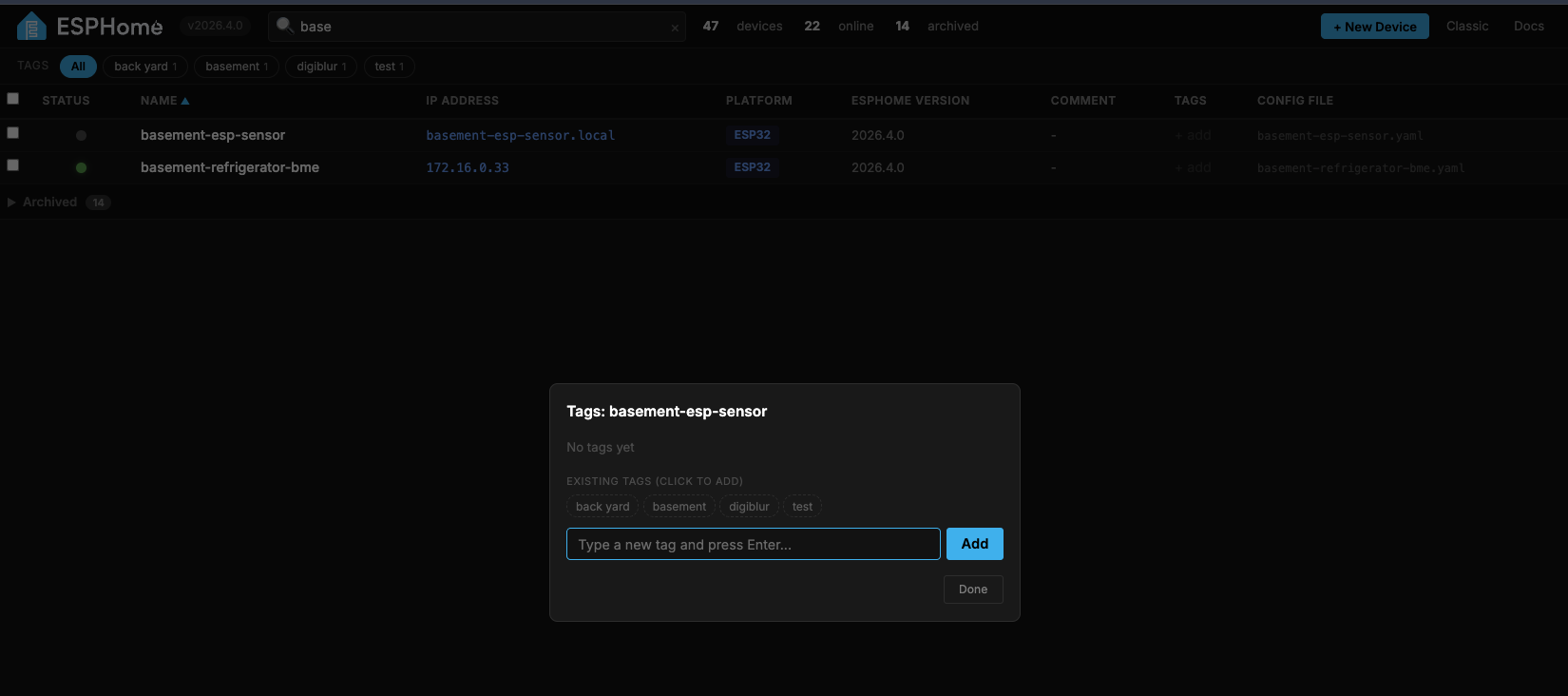Image resolution: width=1568 pixels, height=696 pixels.
Task: Filter by the digiblur tag in the top tag bar
Action: (321, 67)
